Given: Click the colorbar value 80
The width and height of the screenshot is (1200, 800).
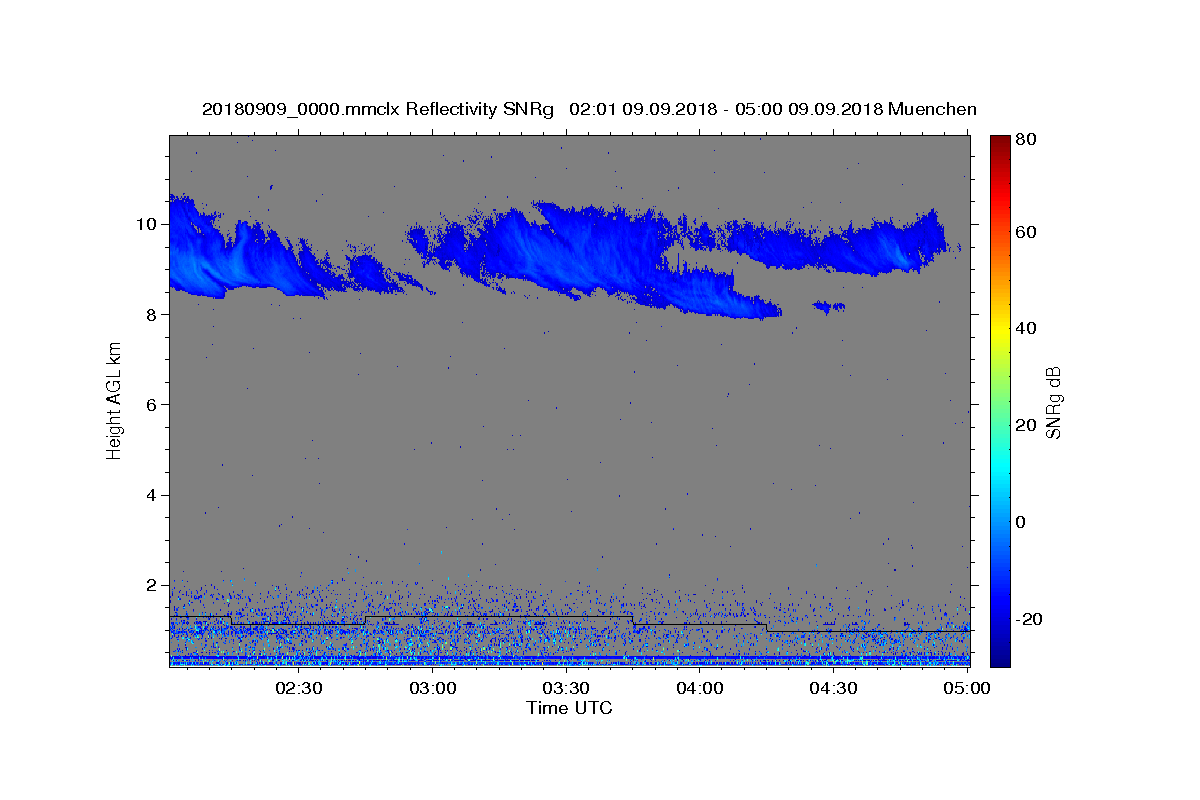Looking at the screenshot, I should point(1025,140).
